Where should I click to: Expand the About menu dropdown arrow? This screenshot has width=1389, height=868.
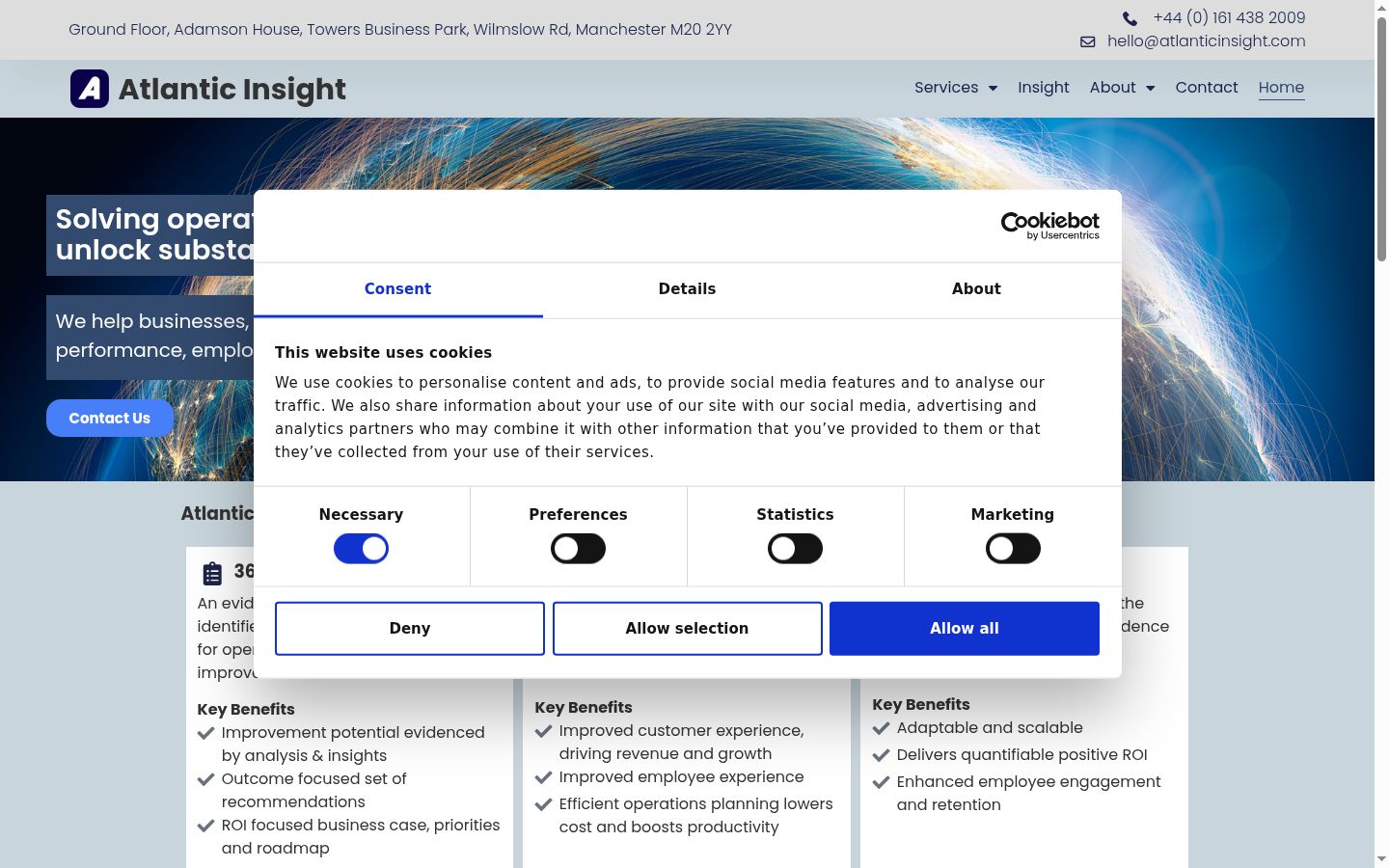click(x=1150, y=88)
